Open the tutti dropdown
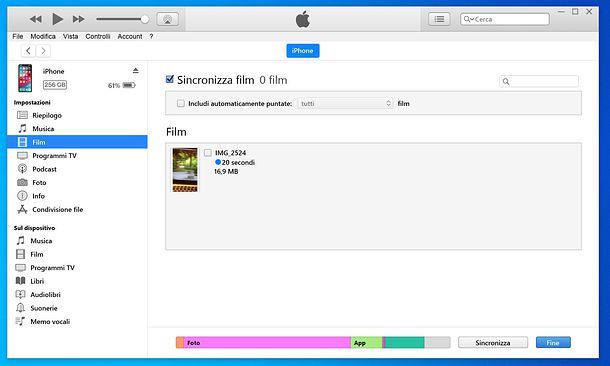Viewport: 610px width, 366px height. click(x=345, y=103)
